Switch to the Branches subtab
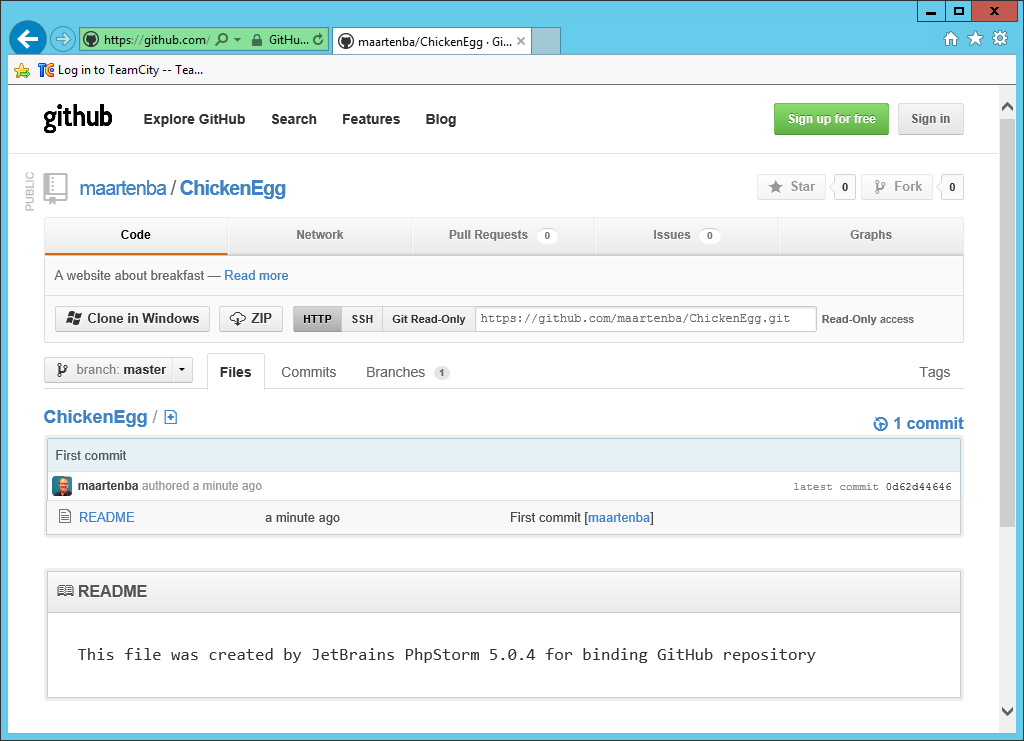1024x741 pixels. tap(408, 372)
